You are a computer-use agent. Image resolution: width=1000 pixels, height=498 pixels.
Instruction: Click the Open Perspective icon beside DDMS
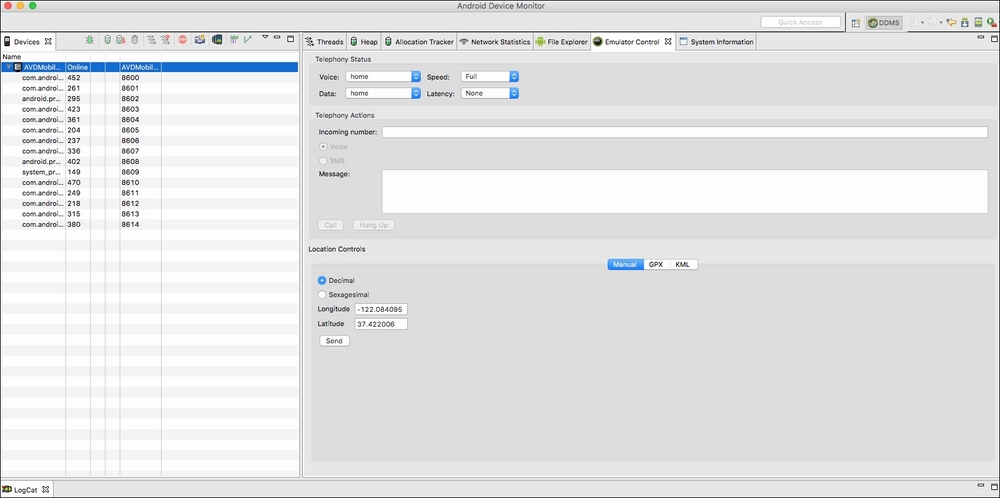coord(855,22)
